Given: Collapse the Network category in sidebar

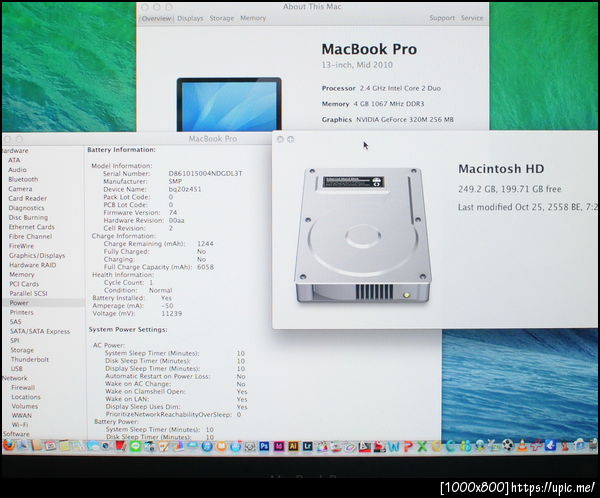Looking at the screenshot, I should tap(15, 378).
